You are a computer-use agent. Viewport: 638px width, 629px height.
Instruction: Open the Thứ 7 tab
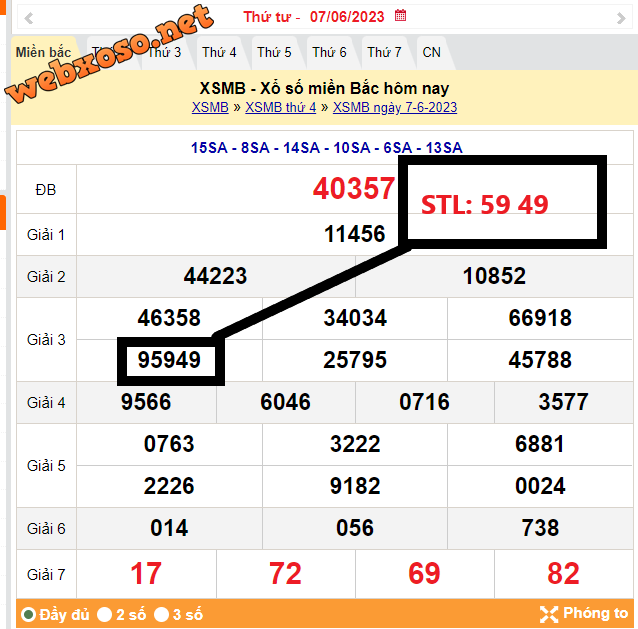click(x=384, y=52)
